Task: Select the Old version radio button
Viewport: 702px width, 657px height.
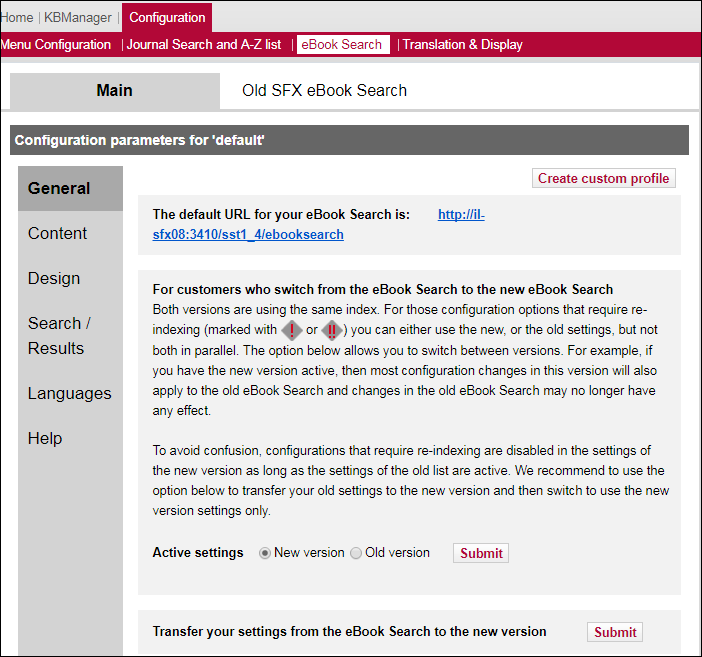Action: tap(356, 553)
